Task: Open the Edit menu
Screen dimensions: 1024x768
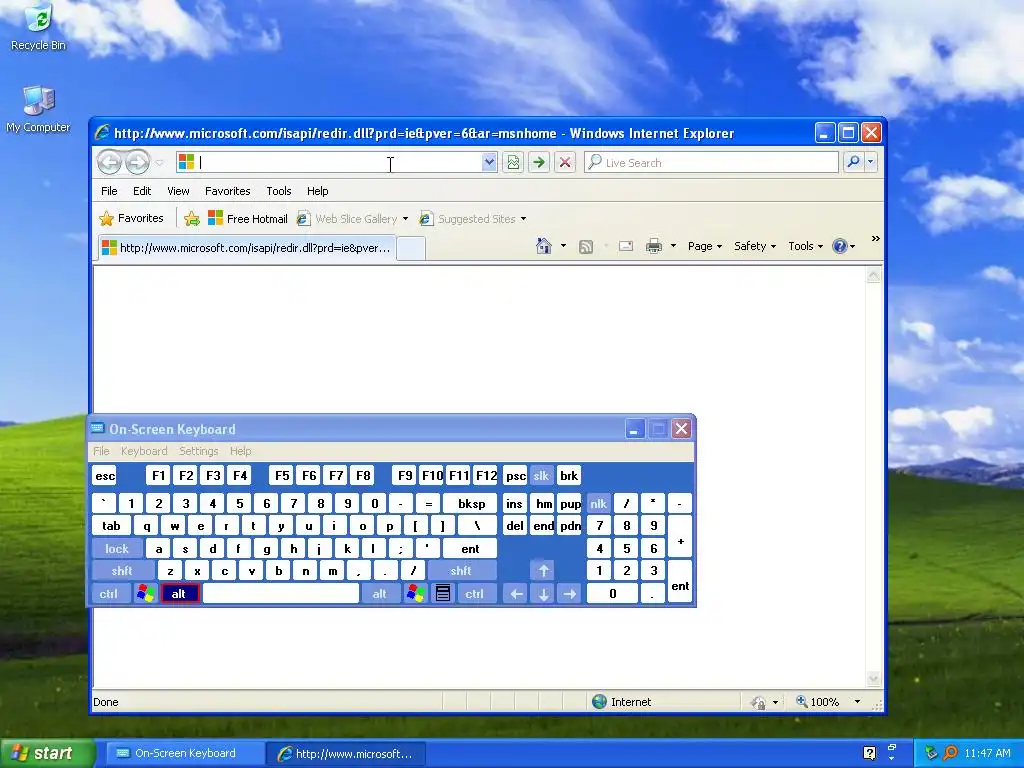Action: click(142, 191)
